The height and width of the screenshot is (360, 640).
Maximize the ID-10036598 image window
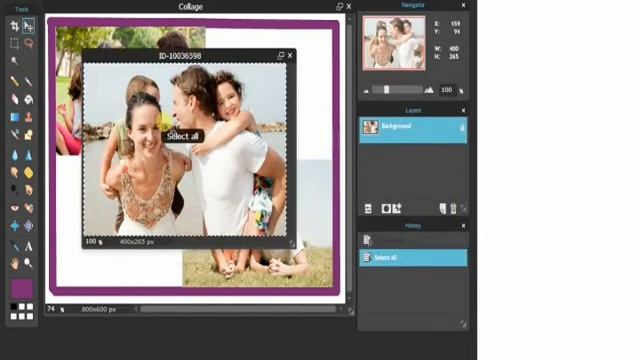tap(281, 56)
